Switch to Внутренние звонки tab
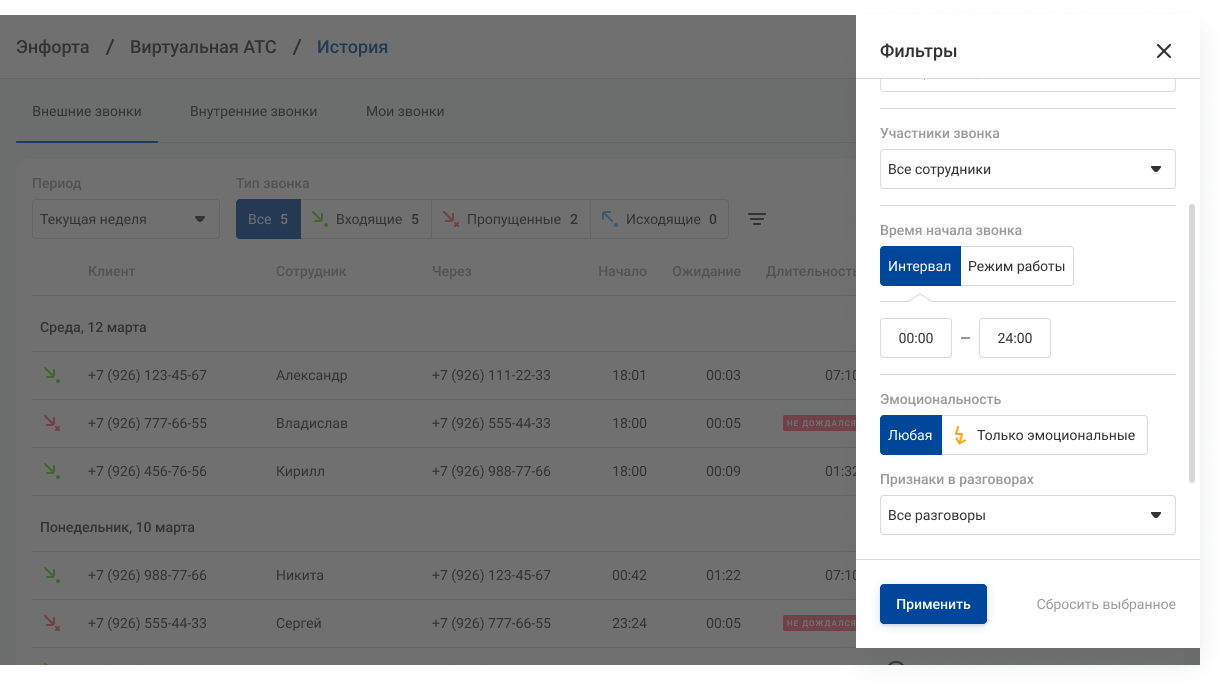1230x693 pixels. click(x=253, y=111)
